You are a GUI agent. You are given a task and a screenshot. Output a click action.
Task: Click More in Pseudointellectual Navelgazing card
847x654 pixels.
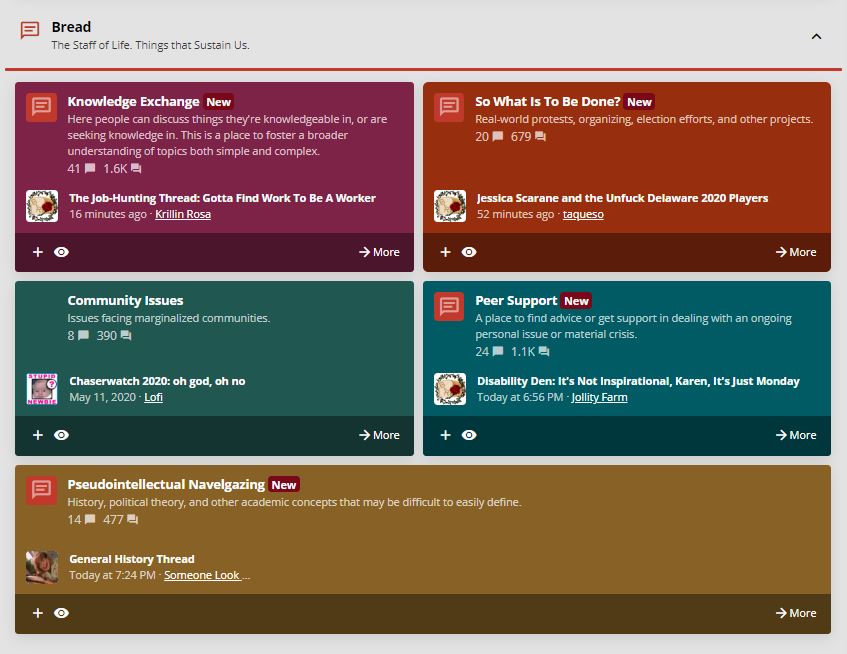pyautogui.click(x=796, y=613)
